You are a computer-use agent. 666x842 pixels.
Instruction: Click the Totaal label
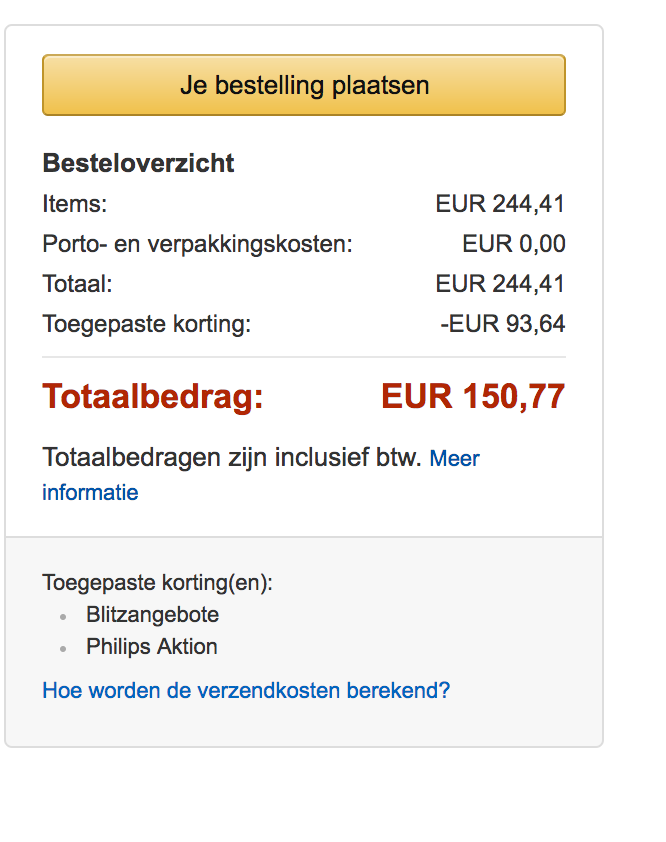tap(77, 284)
